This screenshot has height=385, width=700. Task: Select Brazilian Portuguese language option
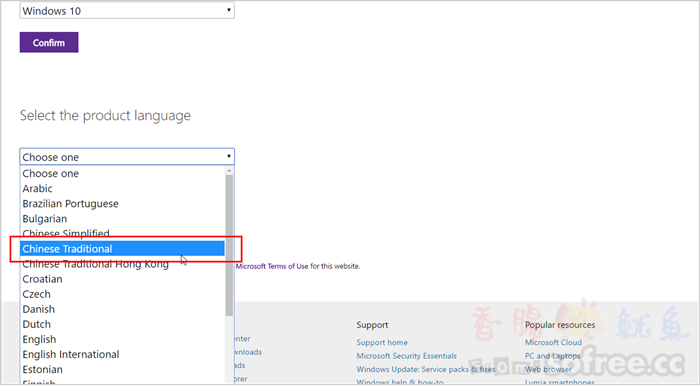coord(123,204)
